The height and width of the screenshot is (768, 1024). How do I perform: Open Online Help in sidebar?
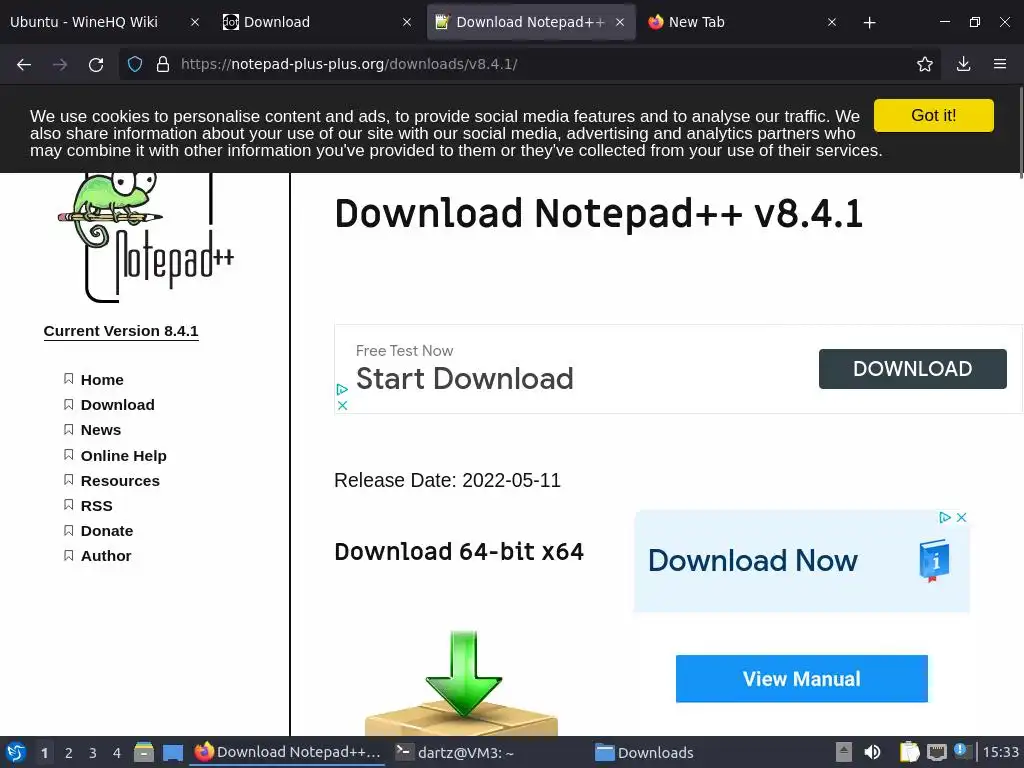[123, 455]
